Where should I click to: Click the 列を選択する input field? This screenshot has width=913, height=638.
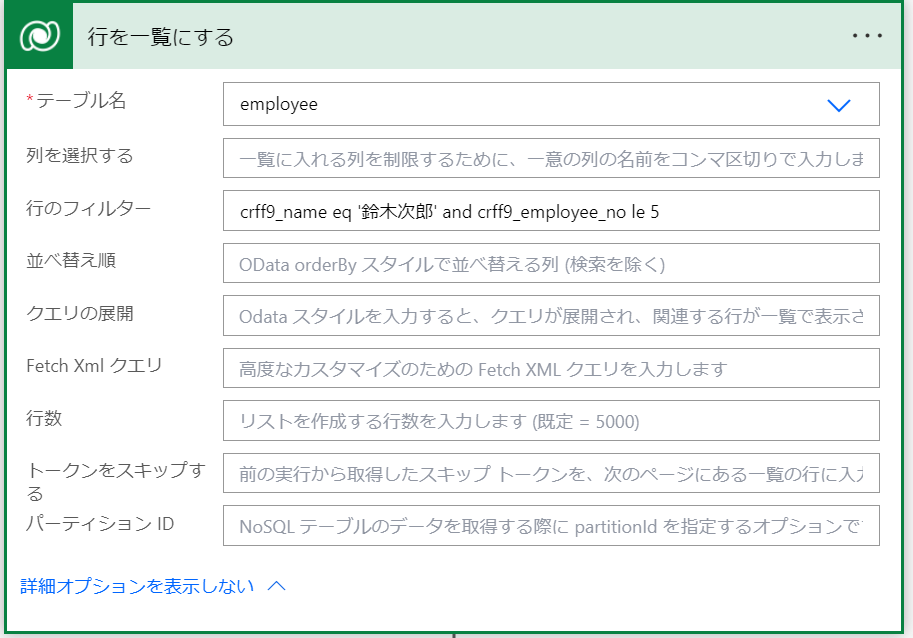(551, 158)
